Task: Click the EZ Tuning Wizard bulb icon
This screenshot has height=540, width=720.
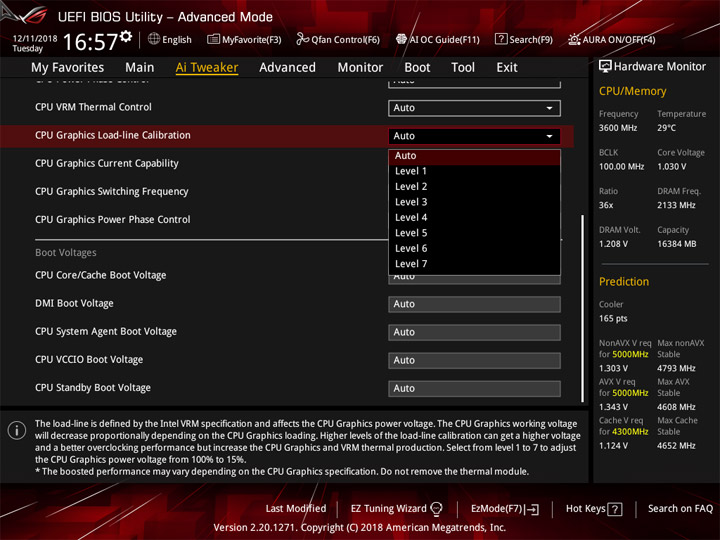Action: (436, 508)
